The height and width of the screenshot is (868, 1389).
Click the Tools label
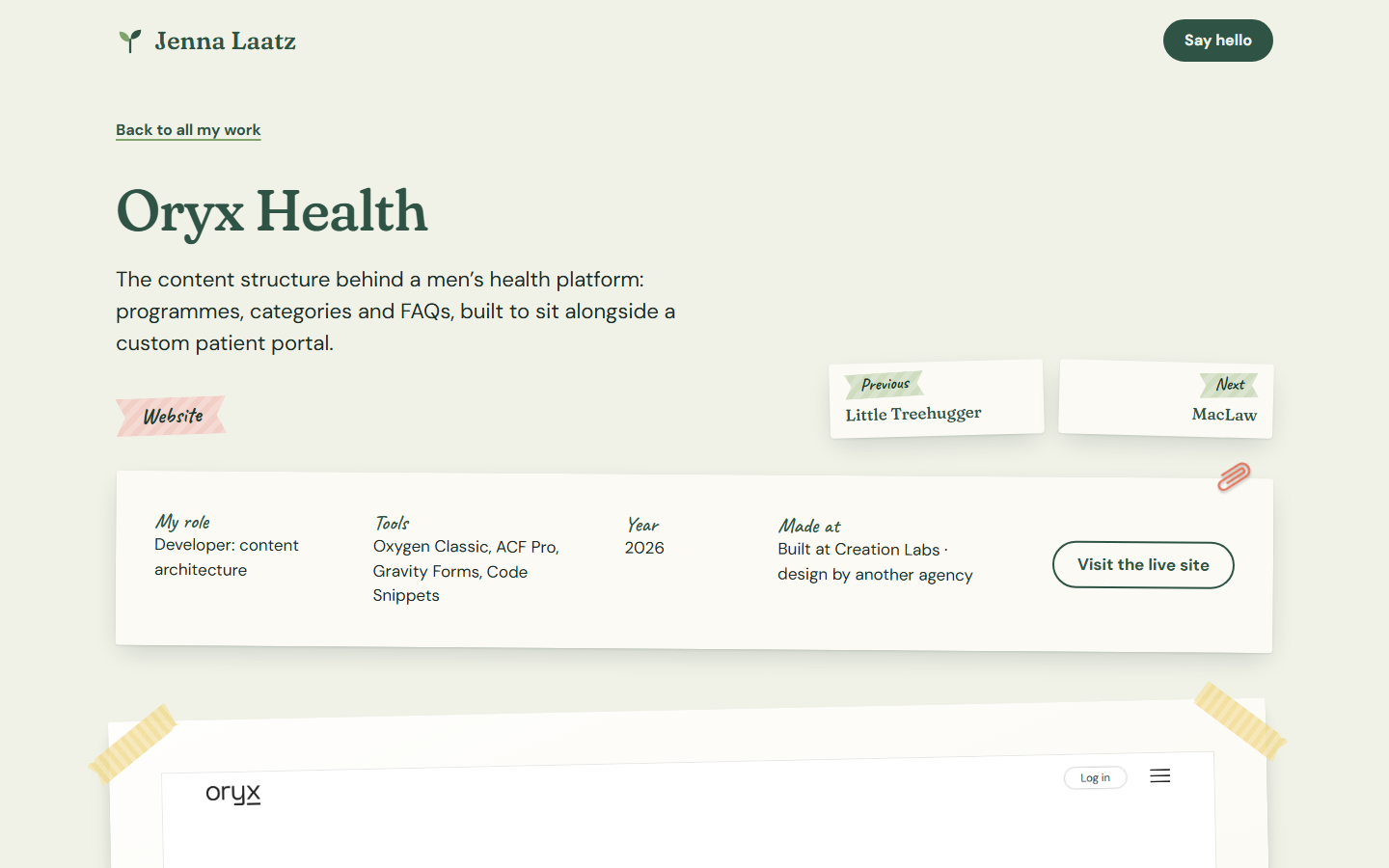tap(392, 523)
